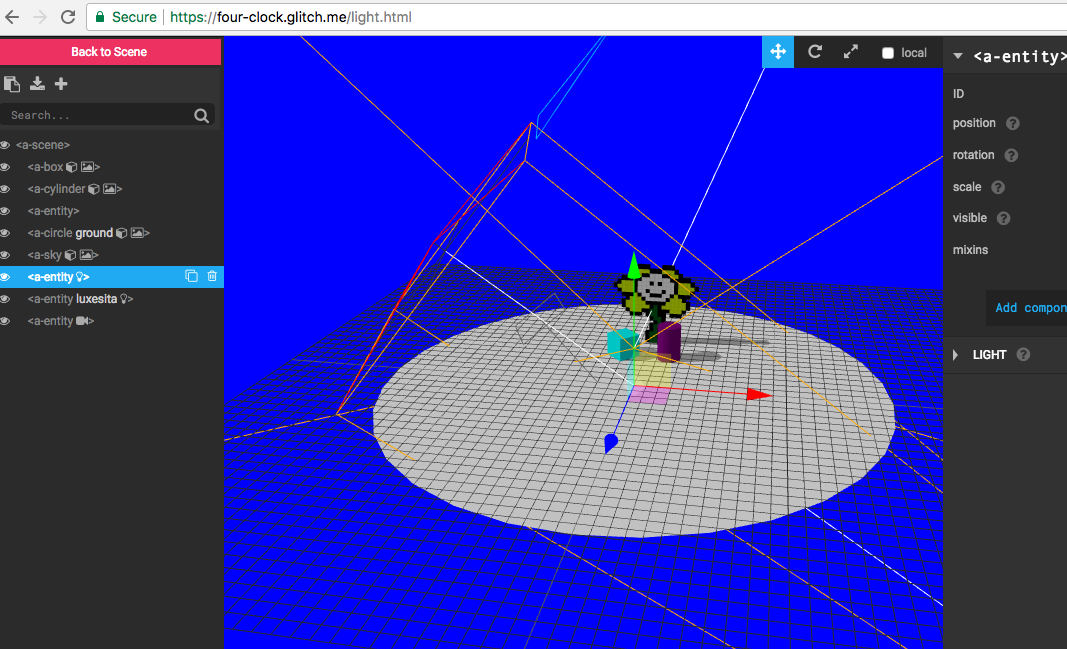Image resolution: width=1067 pixels, height=649 pixels.
Task: Click light bulb icon on luxesita
Action: [x=124, y=299]
